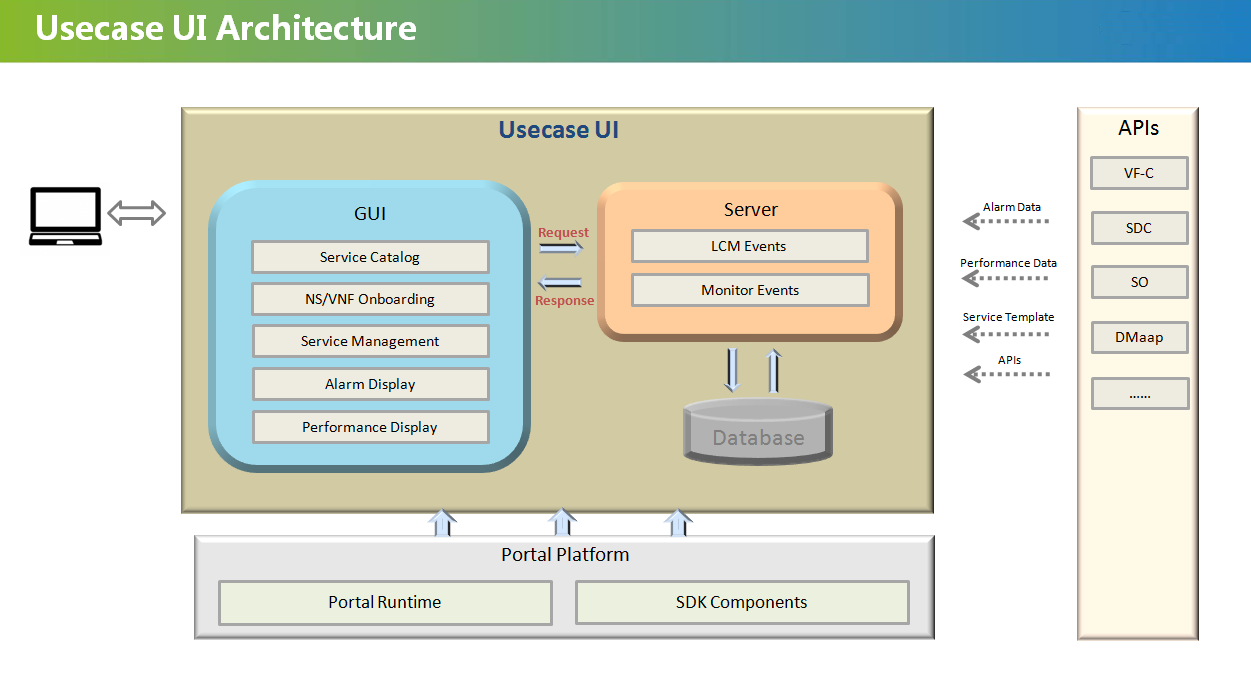Click the VF-C API box
Image resolution: width=1251 pixels, height=674 pixels.
(x=1139, y=173)
